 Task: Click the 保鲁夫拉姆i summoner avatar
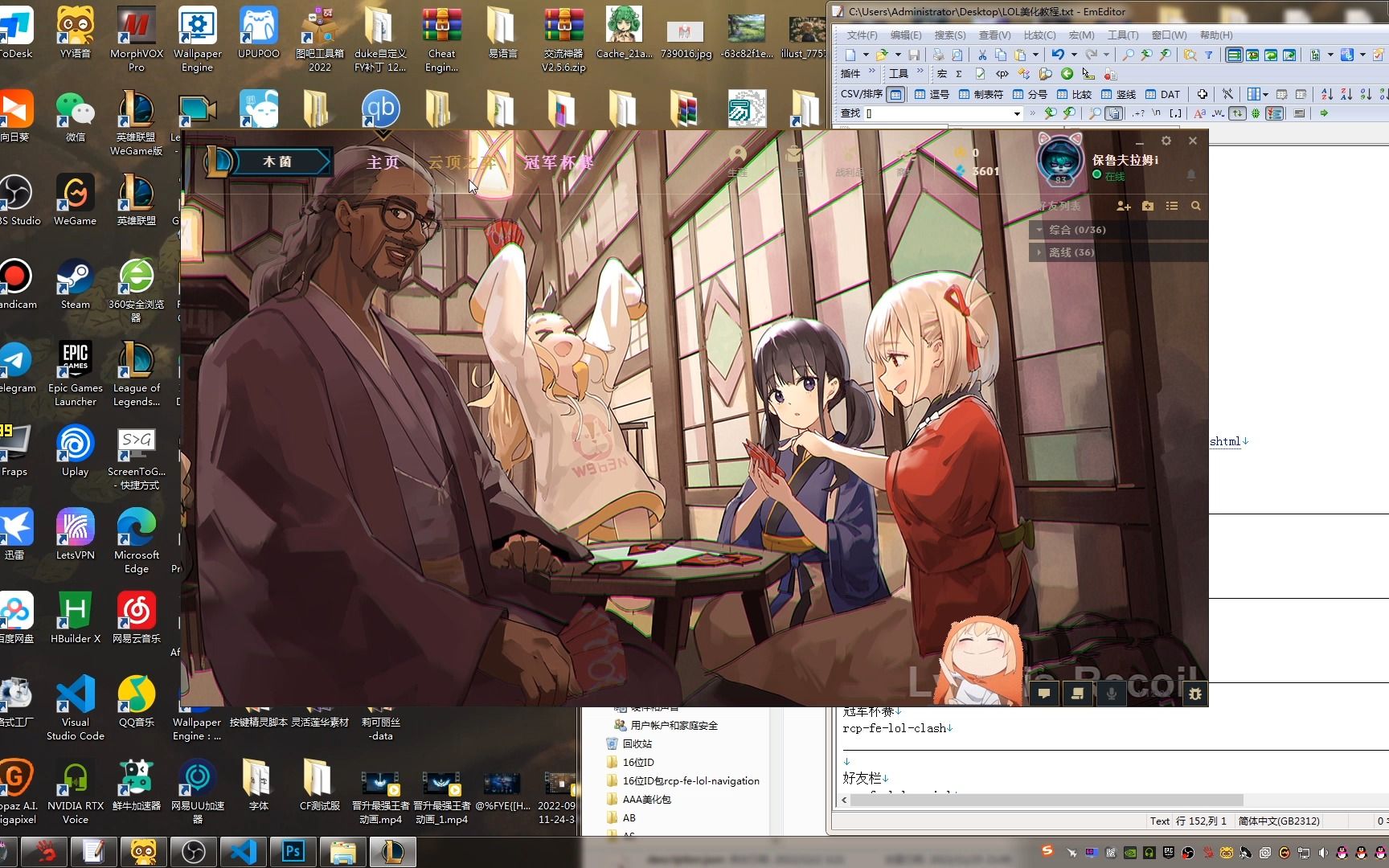pos(1060,159)
